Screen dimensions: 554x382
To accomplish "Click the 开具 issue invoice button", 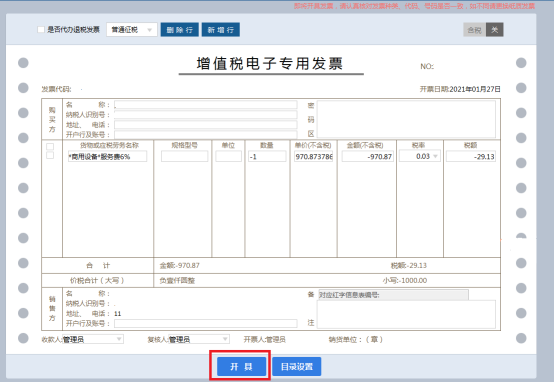I will [x=241, y=366].
